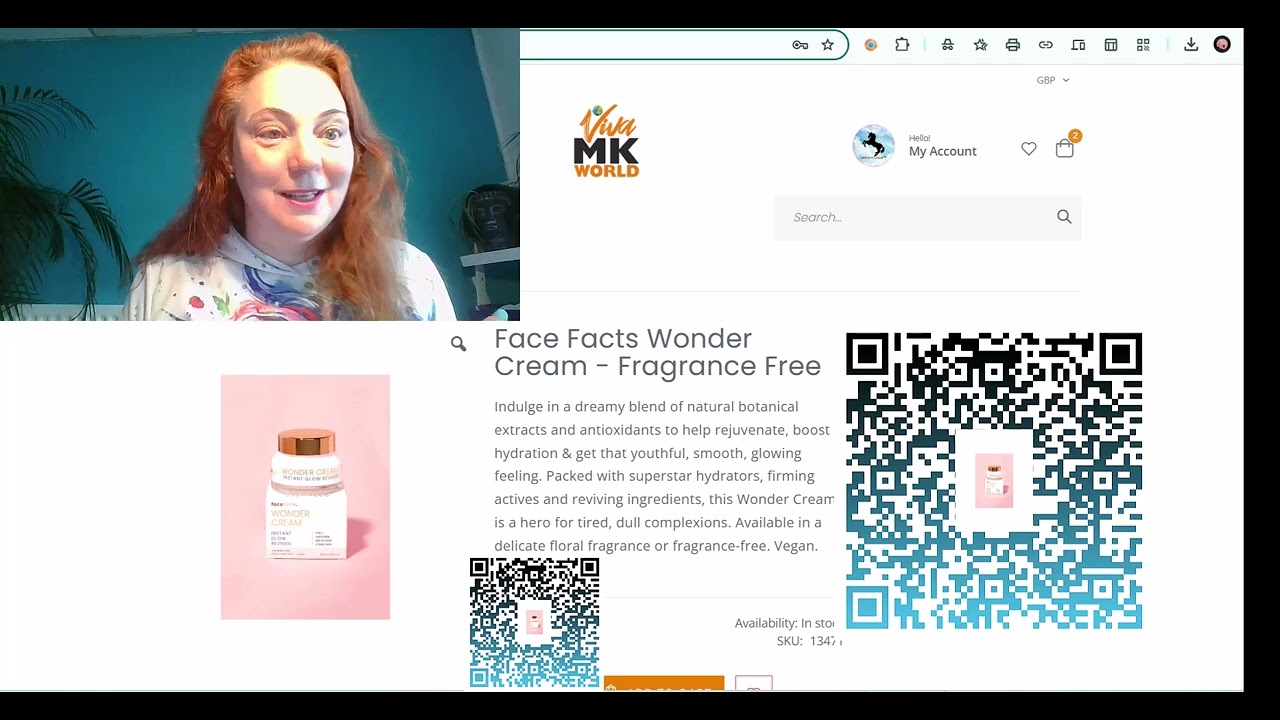
Task: Click the password key icon in address bar
Action: (x=800, y=45)
